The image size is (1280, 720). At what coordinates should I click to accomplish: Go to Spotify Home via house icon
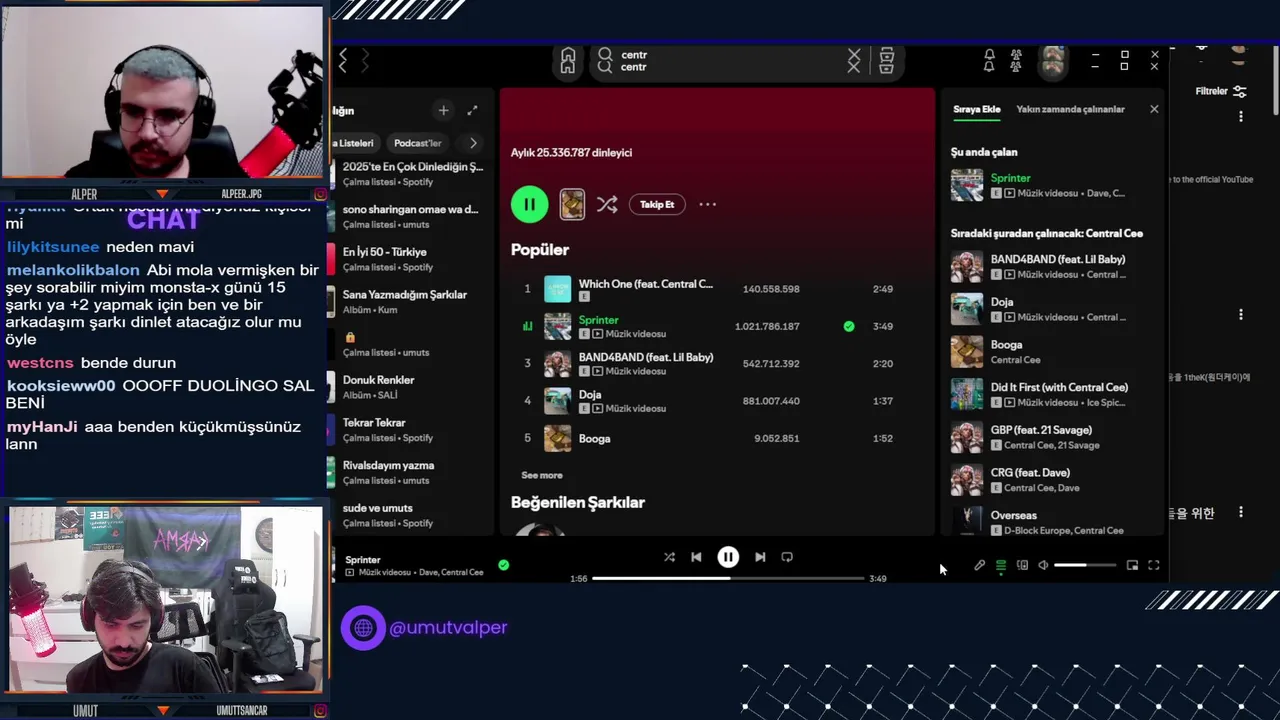click(568, 61)
